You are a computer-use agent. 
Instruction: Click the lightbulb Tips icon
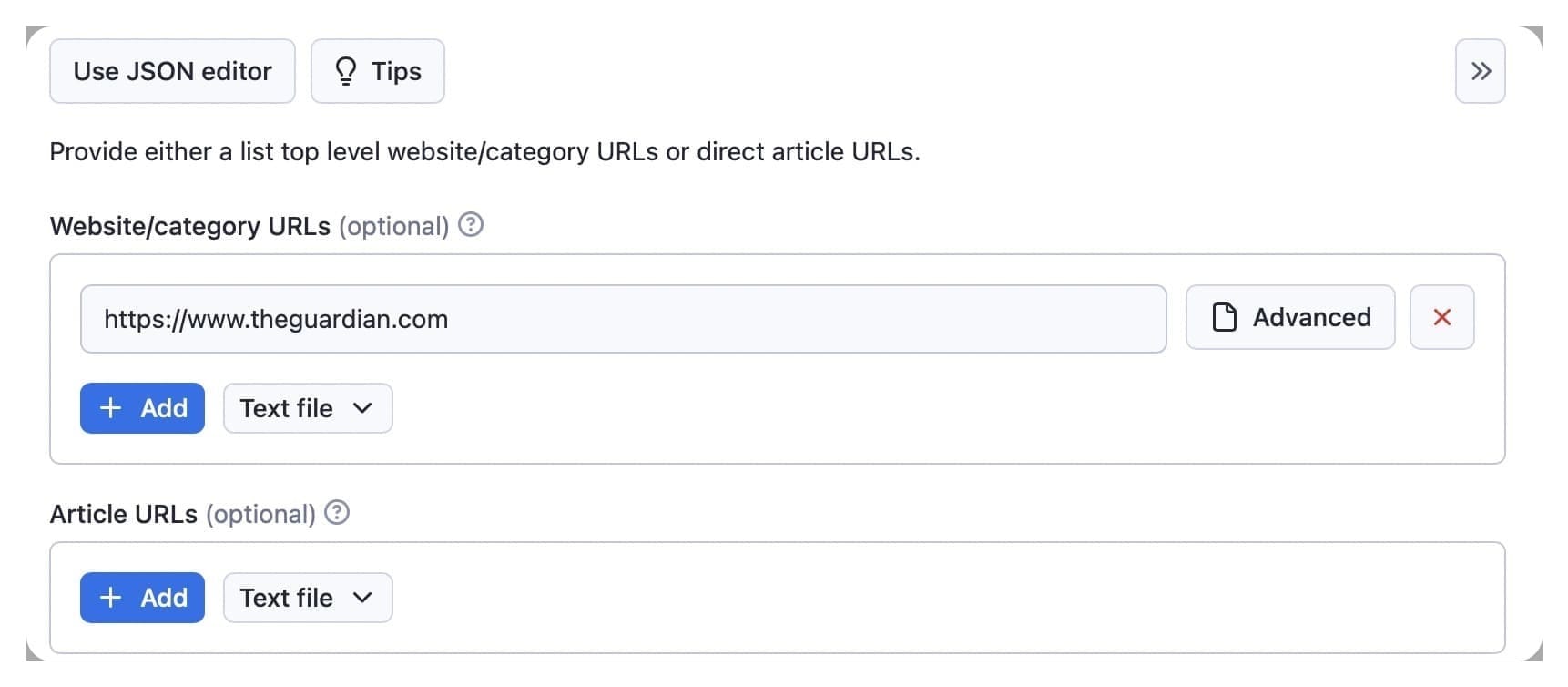(346, 71)
